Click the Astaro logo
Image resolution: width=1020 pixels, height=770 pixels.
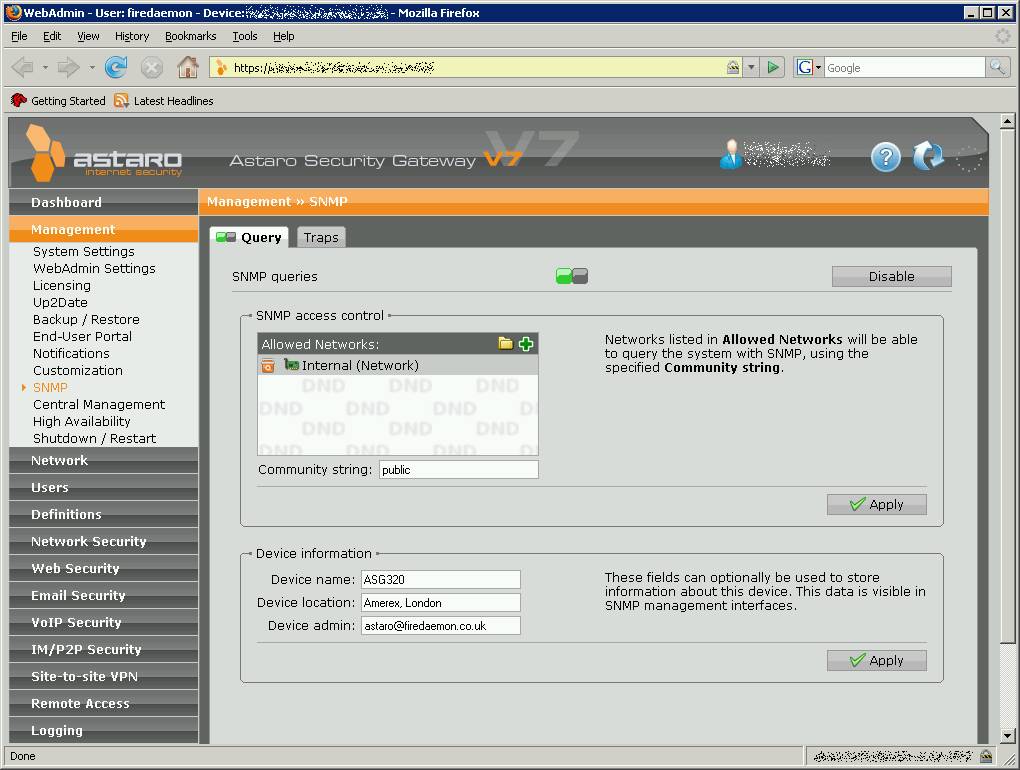click(104, 153)
